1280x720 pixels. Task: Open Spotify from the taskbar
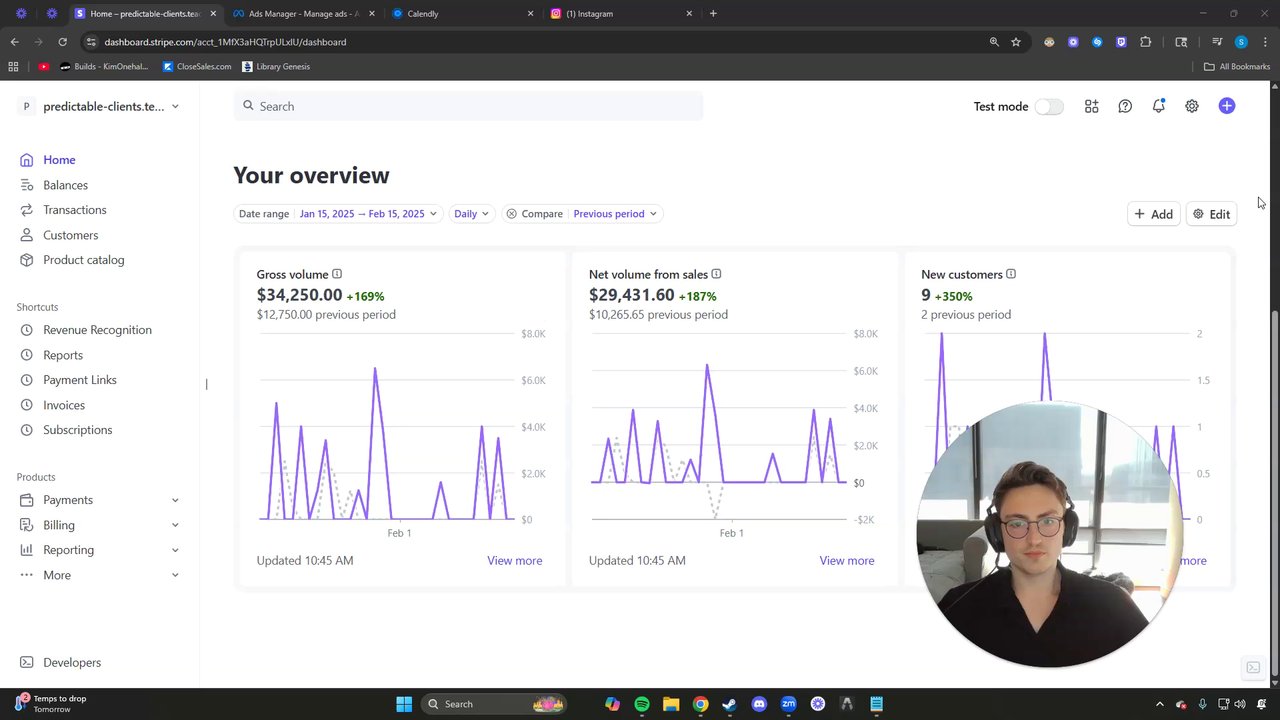click(642, 704)
